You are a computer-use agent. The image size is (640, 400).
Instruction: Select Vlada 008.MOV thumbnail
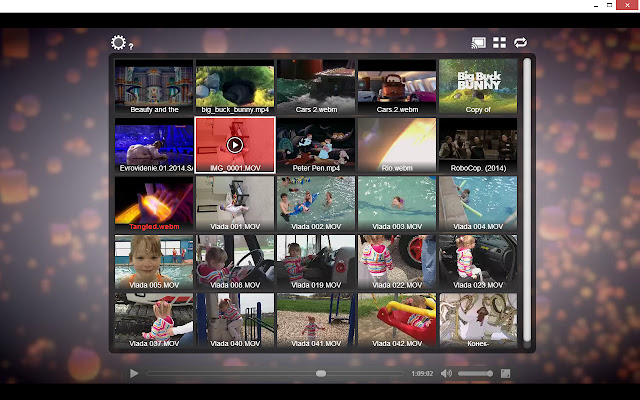pos(235,262)
